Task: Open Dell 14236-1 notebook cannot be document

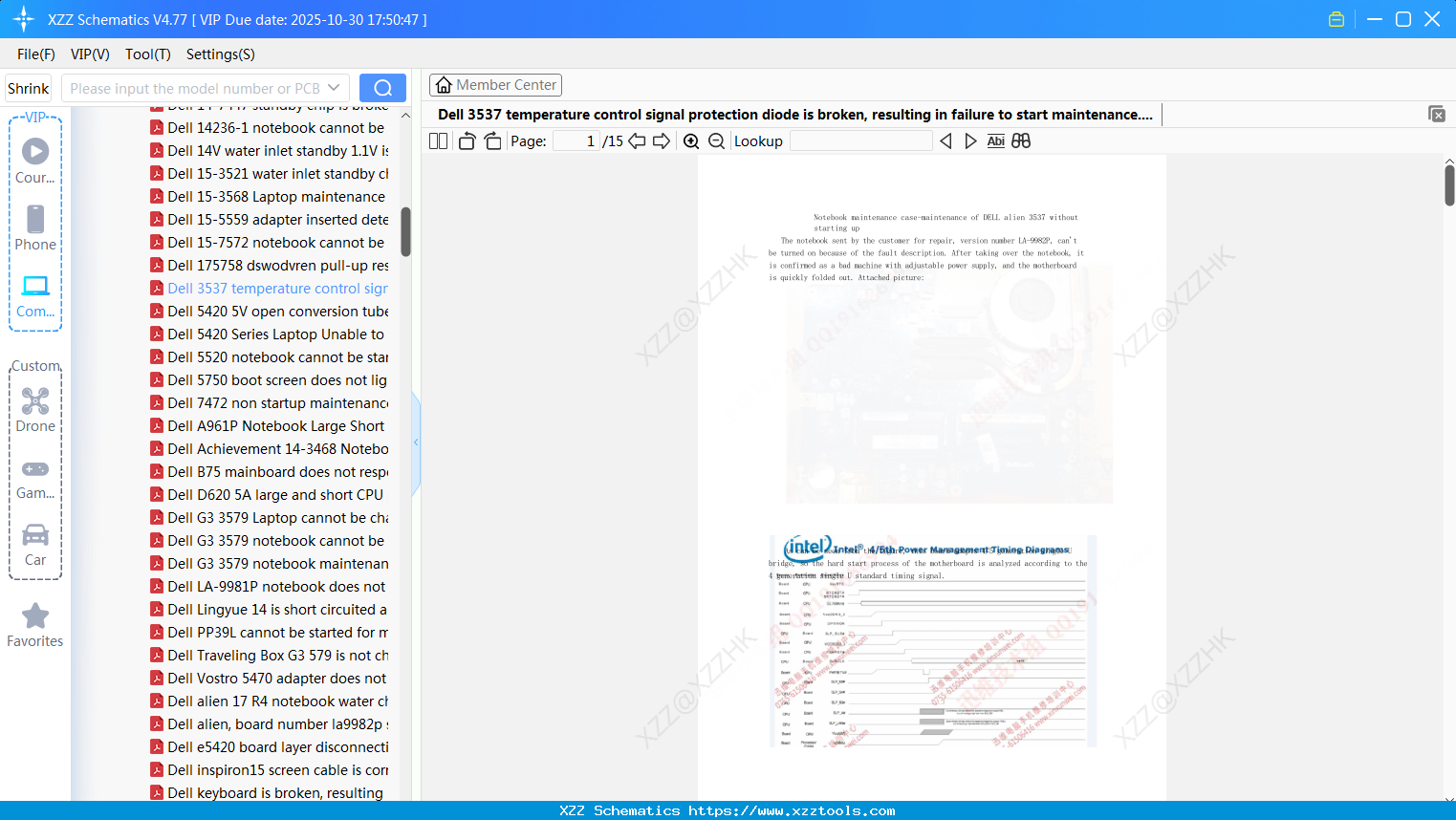Action: [276, 127]
